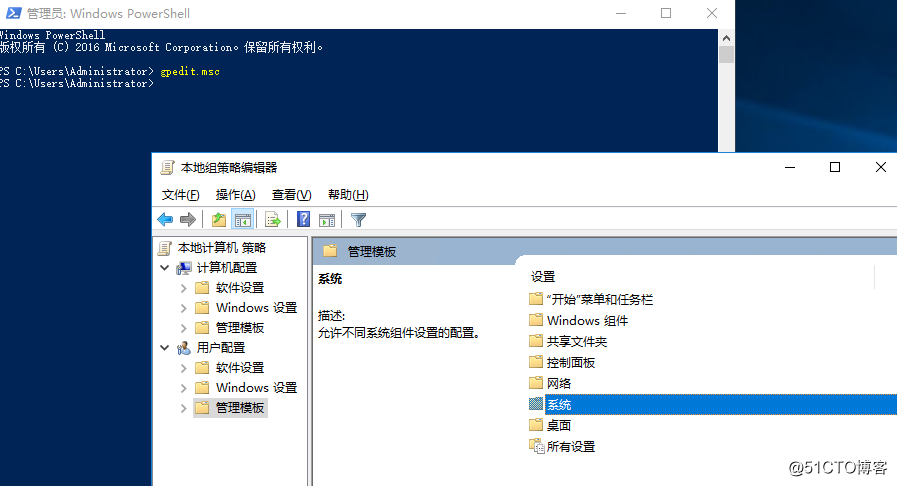This screenshot has height=486, width=897.
Task: Click the PowerShell prompt line to focus
Action: pyautogui.click(x=77, y=83)
